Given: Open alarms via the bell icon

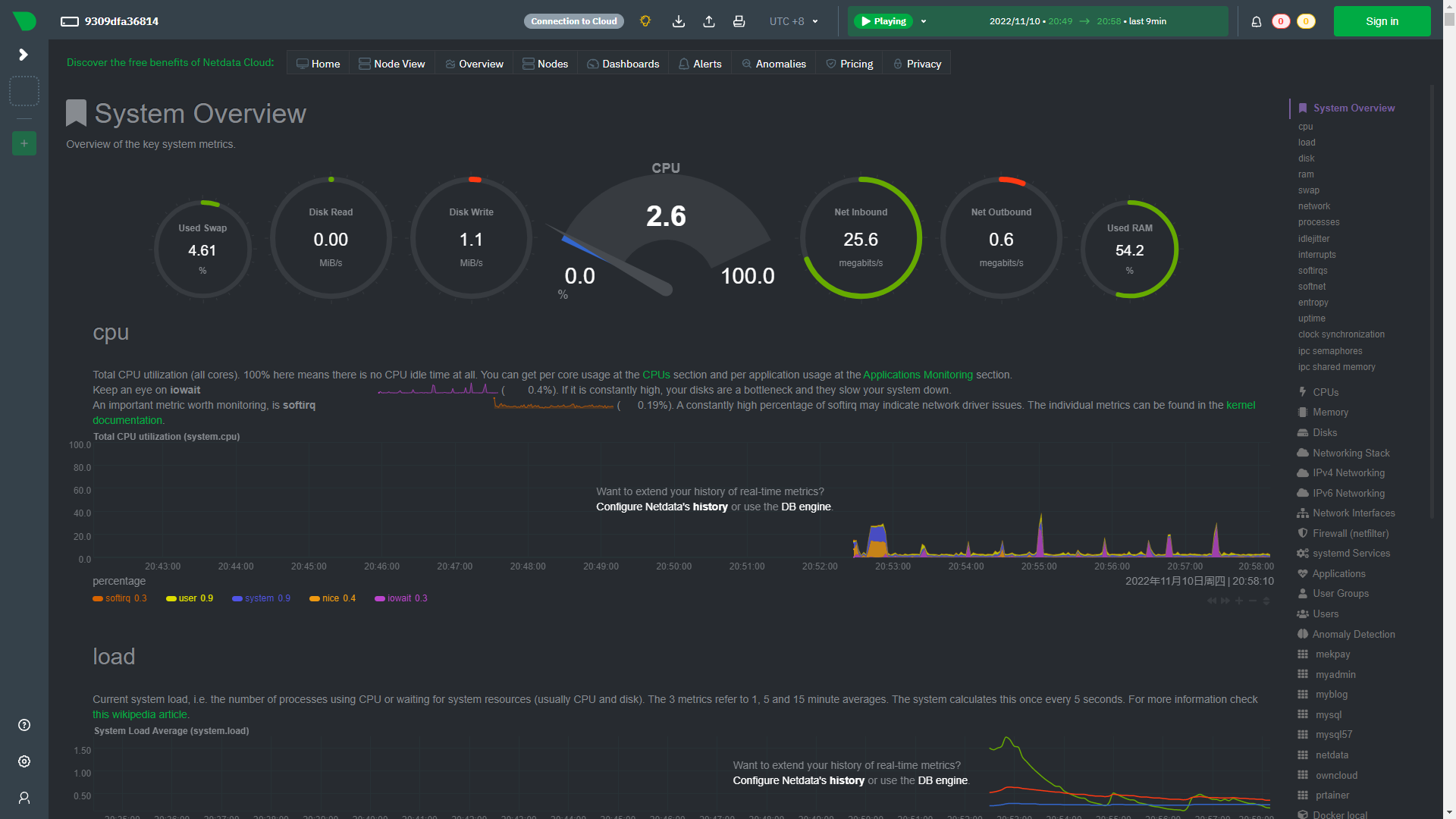Looking at the screenshot, I should (x=1257, y=21).
